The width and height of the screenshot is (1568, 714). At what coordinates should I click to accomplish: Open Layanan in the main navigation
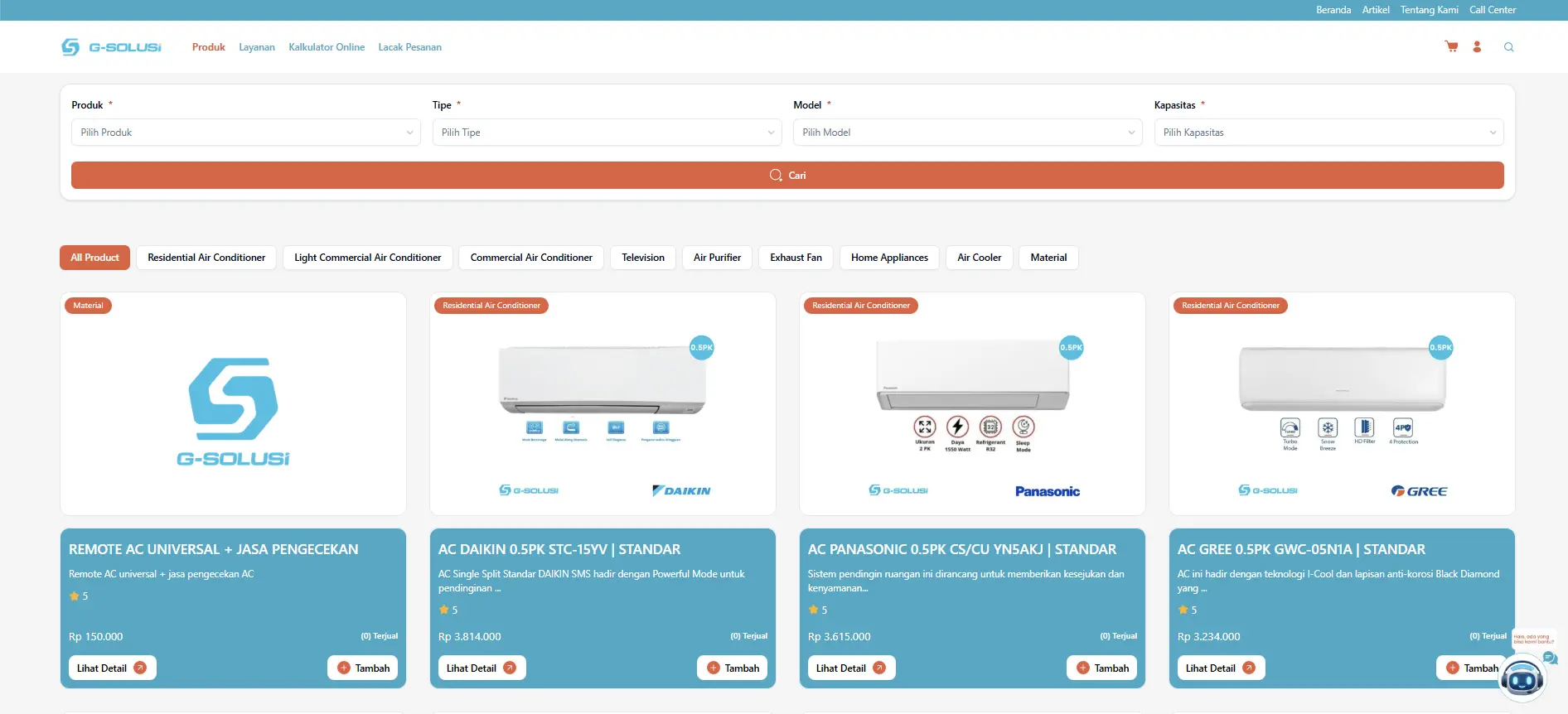pyautogui.click(x=257, y=47)
